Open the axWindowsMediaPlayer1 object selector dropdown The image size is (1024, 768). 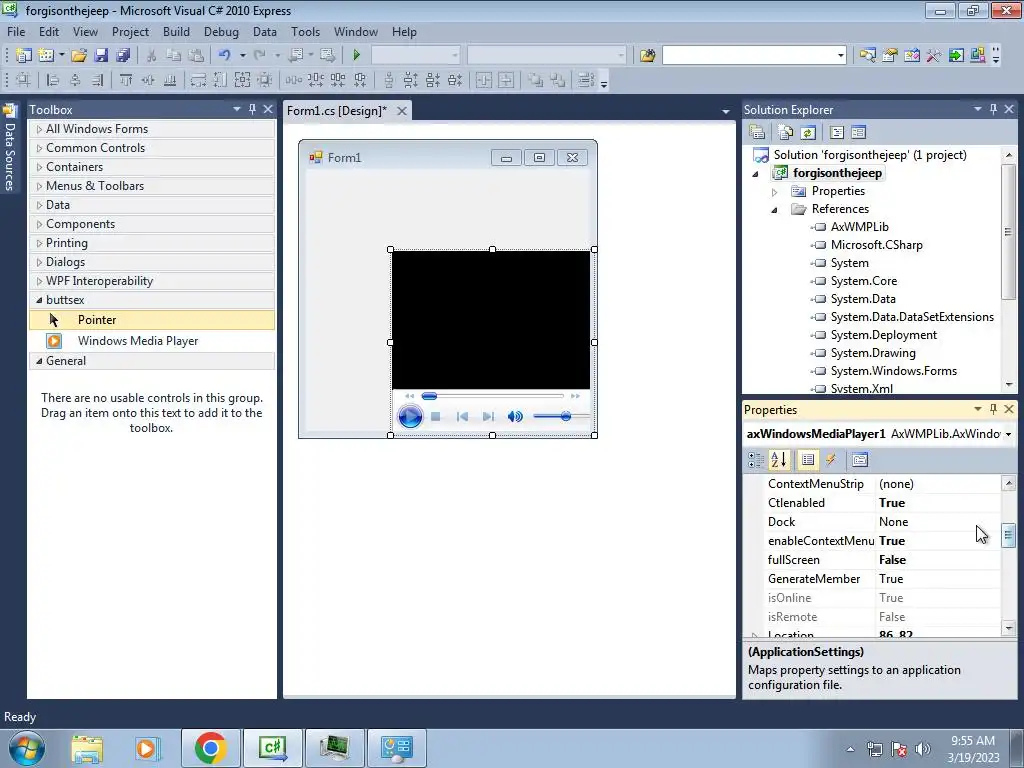pyautogui.click(x=1008, y=434)
